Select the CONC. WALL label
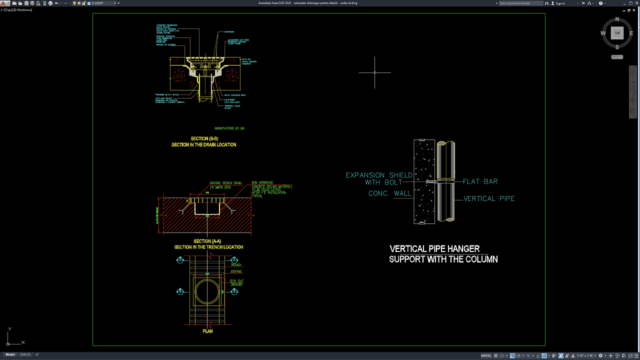The image size is (640, 360). tap(390, 193)
